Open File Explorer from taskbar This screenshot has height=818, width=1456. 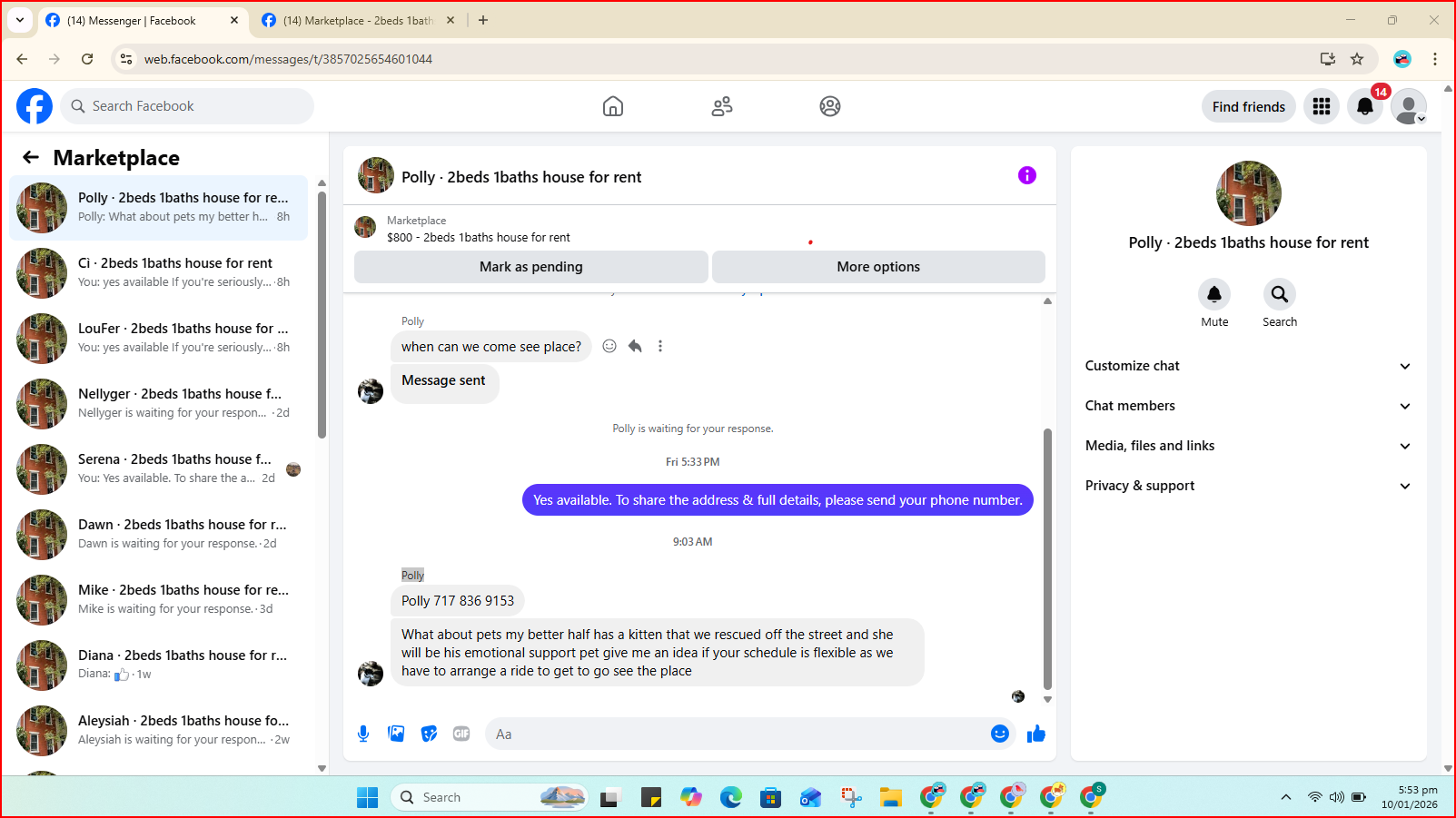[x=891, y=797]
